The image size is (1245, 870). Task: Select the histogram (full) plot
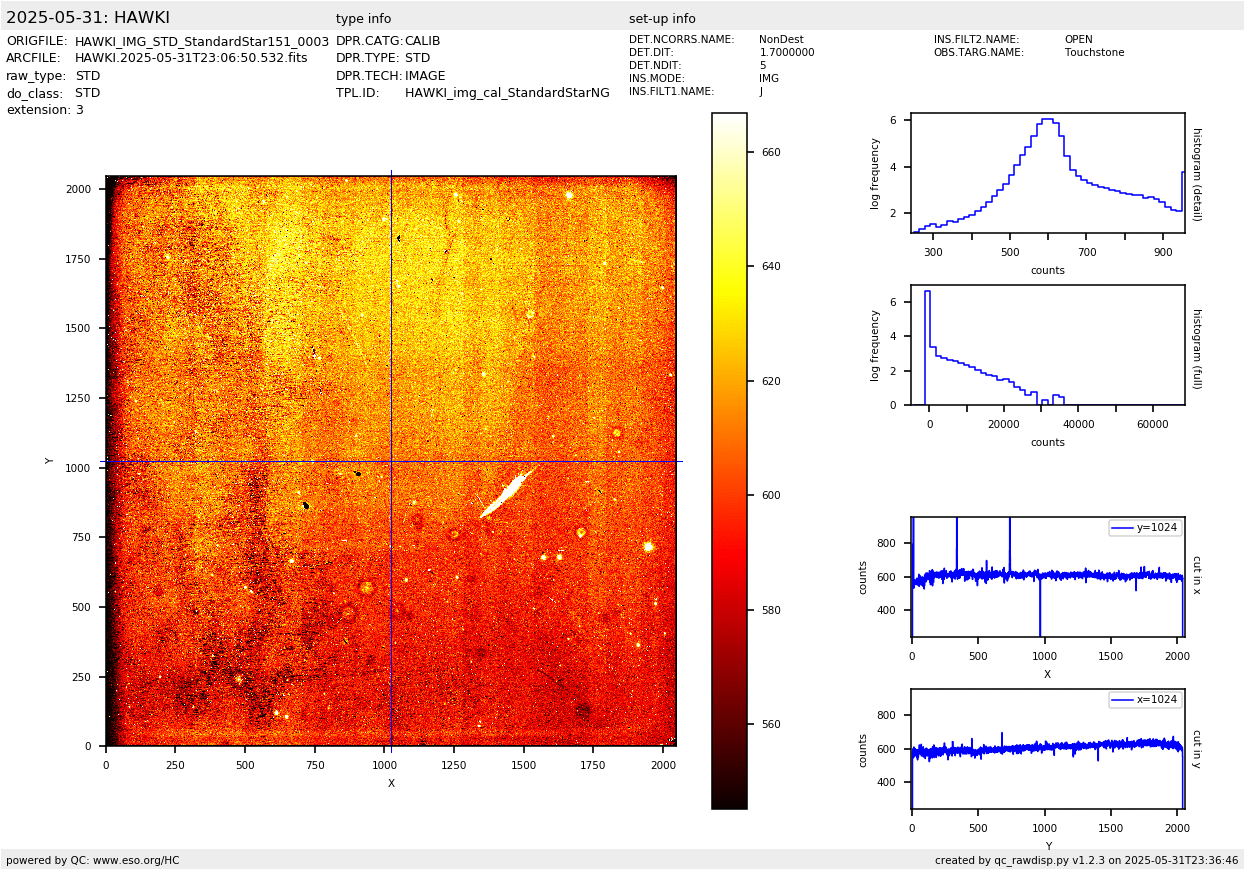coord(1047,345)
